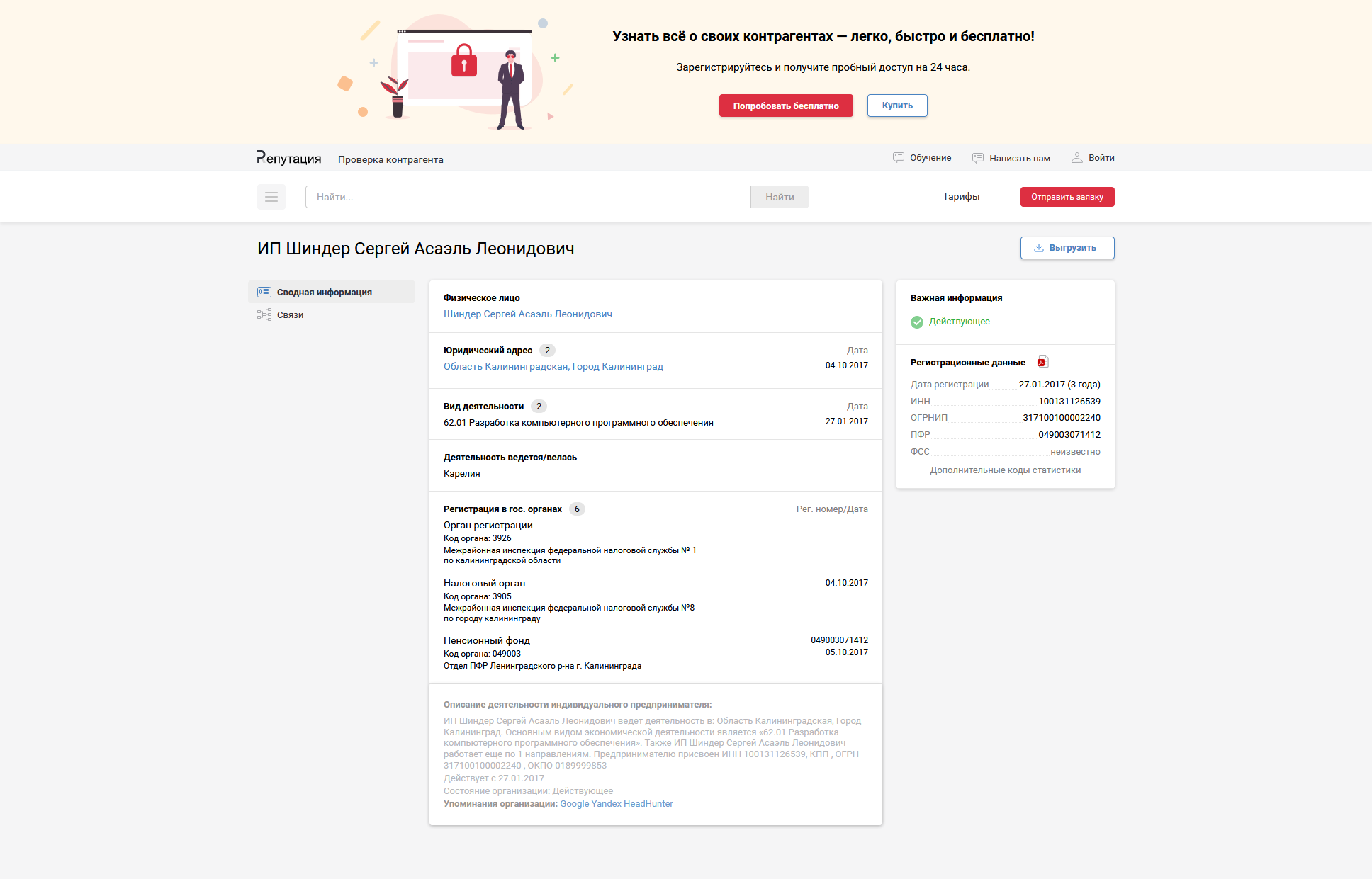Open the hamburger menu next to the search field
Viewport: 1372px width, 879px height.
coord(271,197)
